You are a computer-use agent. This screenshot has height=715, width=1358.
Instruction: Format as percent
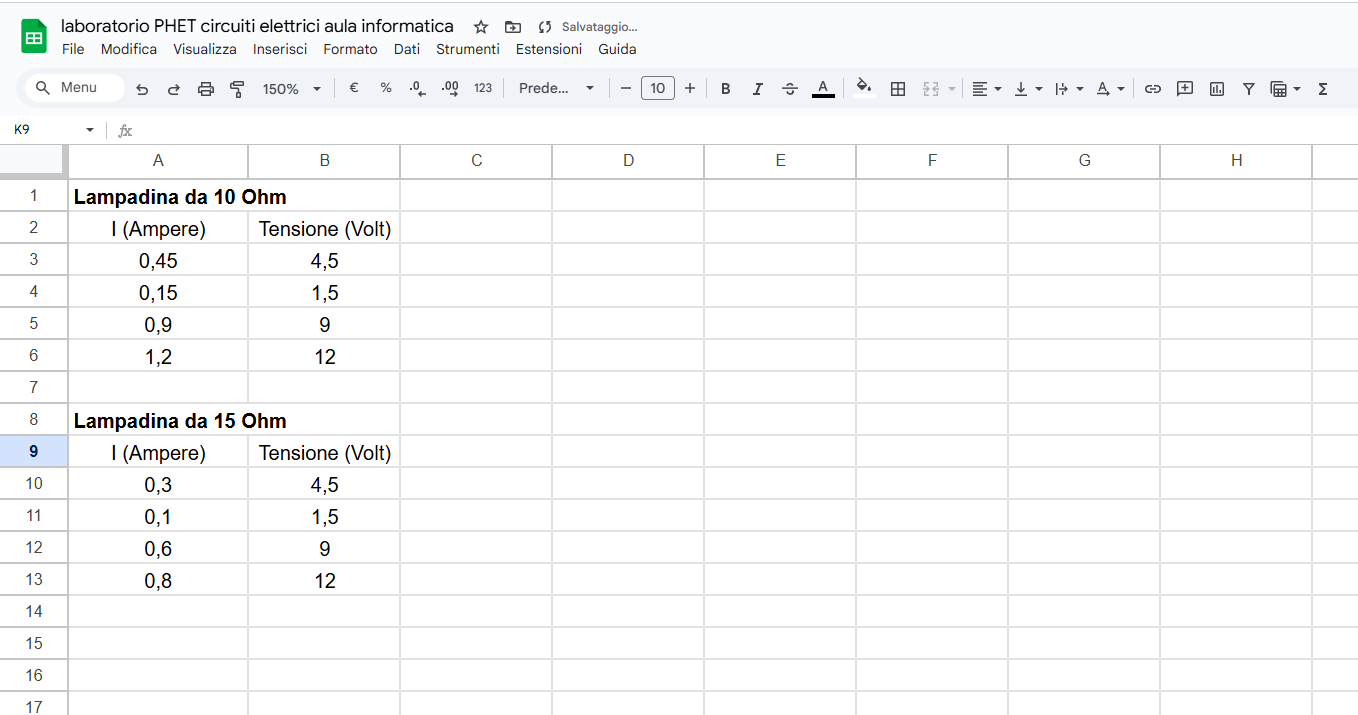tap(386, 88)
